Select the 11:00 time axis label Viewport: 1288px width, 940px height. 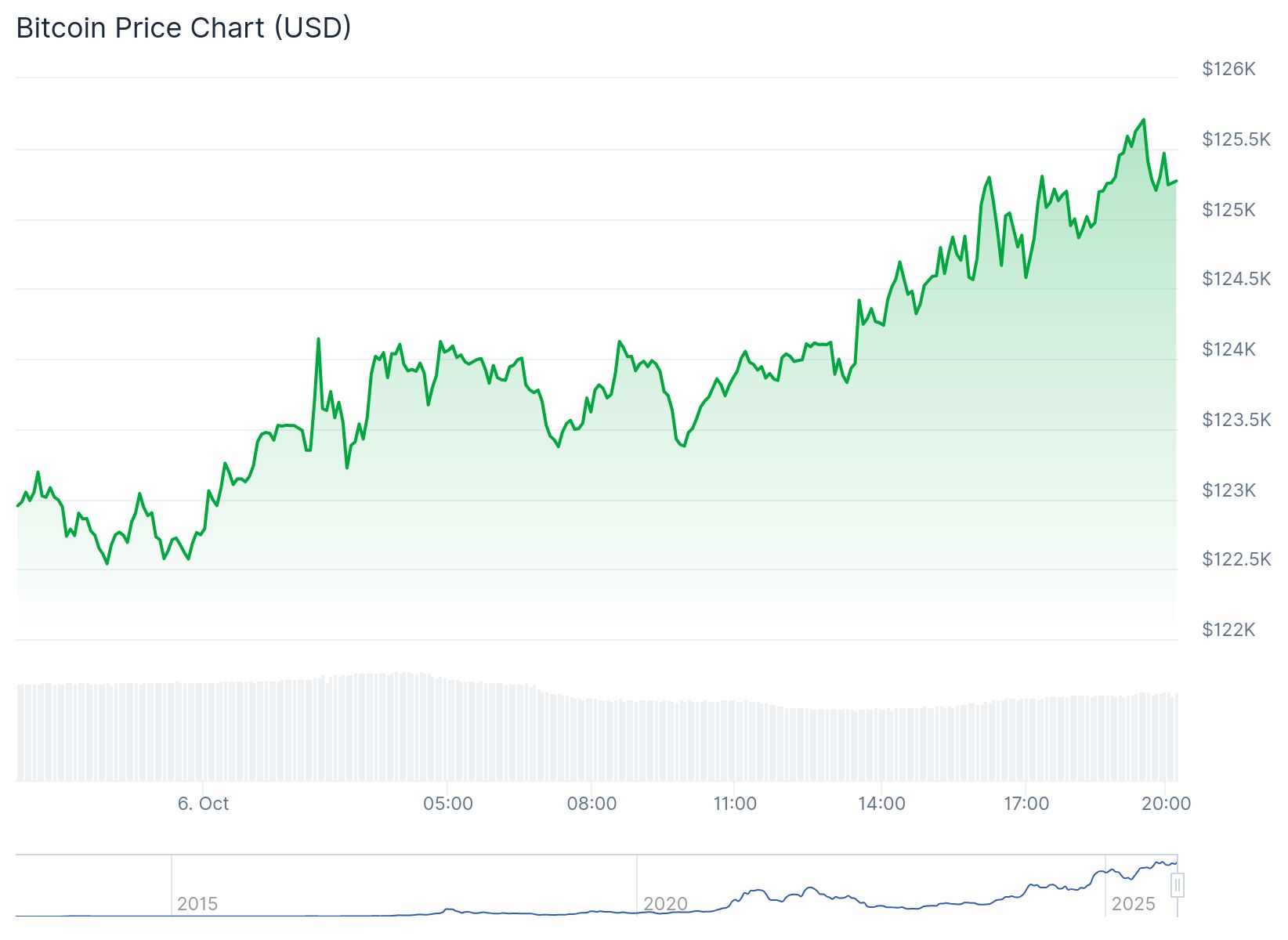coord(735,804)
